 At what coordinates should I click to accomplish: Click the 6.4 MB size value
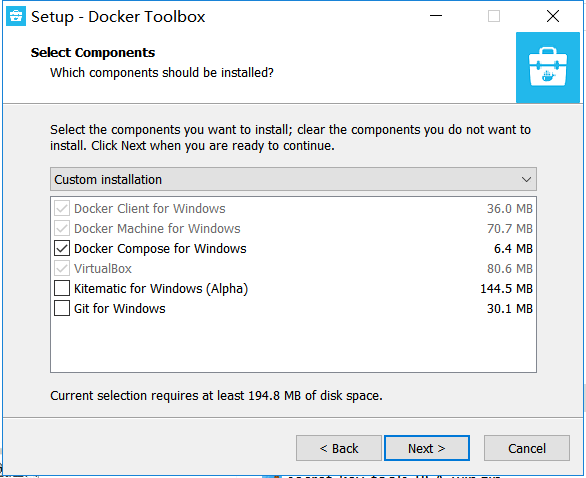tap(513, 249)
